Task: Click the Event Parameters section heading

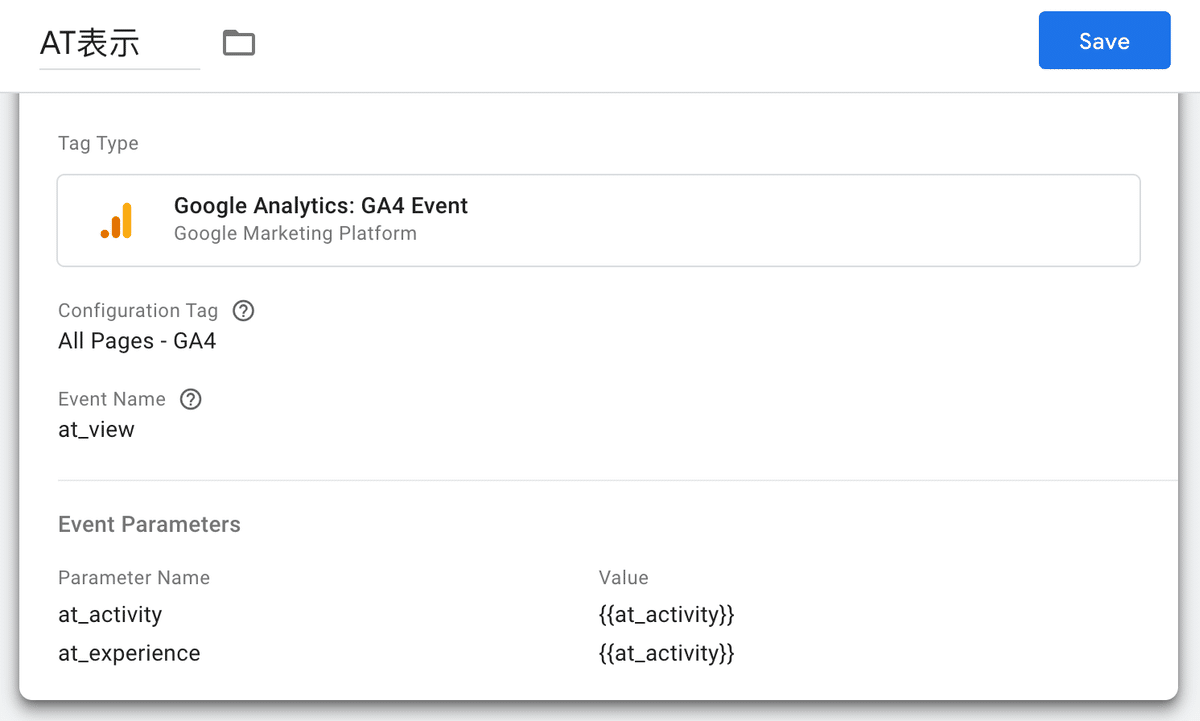Action: pos(149,524)
